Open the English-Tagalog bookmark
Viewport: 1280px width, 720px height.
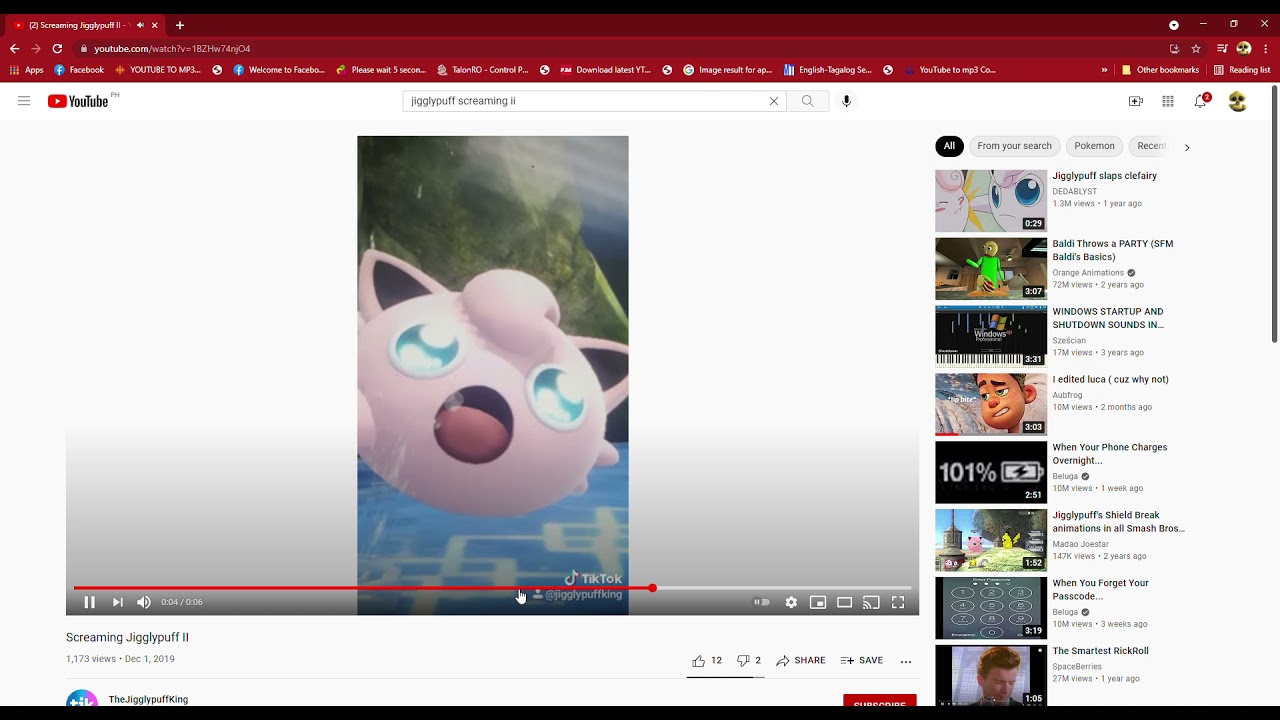point(830,70)
